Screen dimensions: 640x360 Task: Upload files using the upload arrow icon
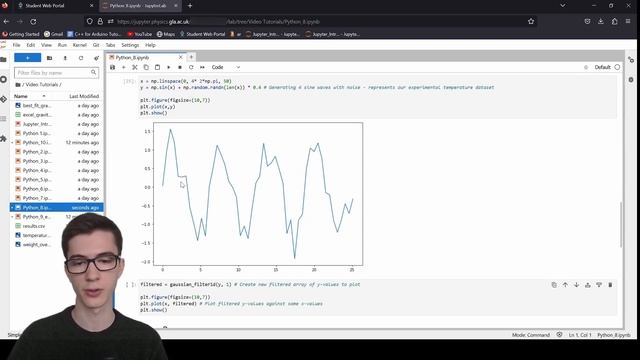point(65,58)
